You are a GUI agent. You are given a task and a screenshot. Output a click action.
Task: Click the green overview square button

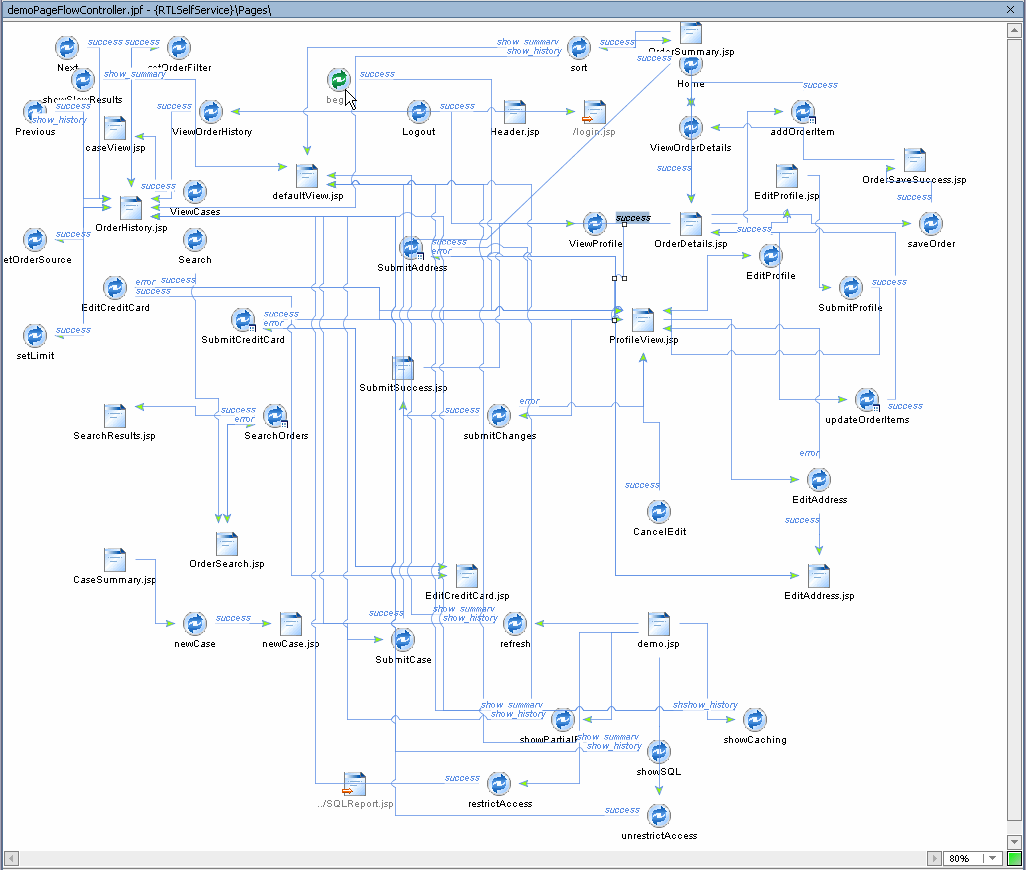click(x=1015, y=858)
